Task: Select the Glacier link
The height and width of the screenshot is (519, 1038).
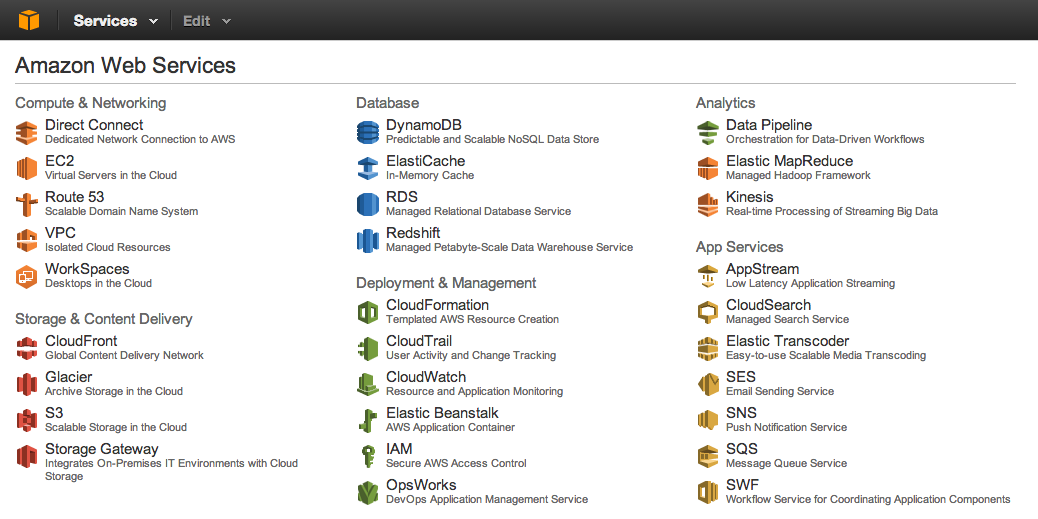Action: (69, 377)
